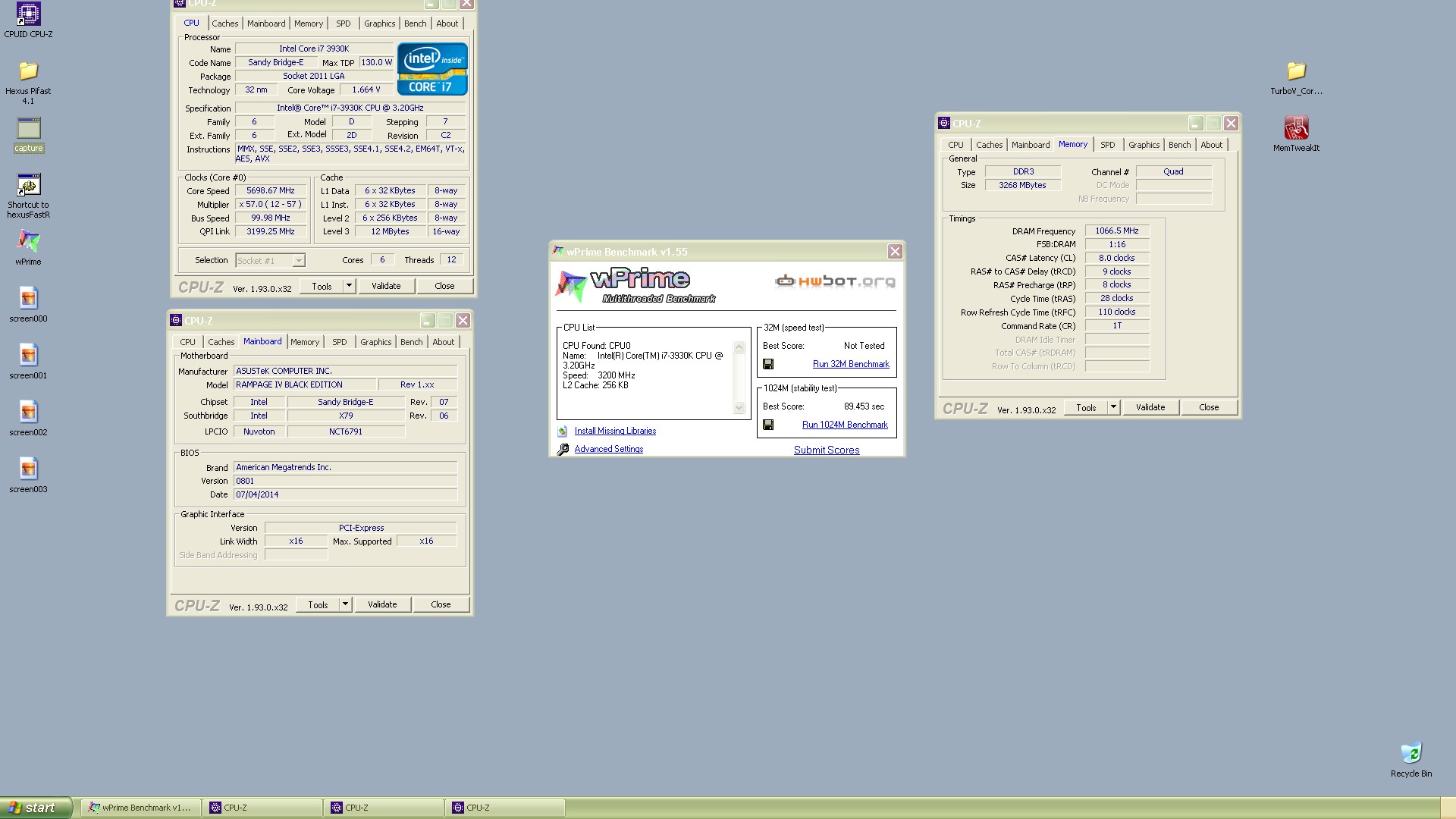Expand Tools arrow in CPU tab window
Image resolution: width=1456 pixels, height=819 pixels.
click(349, 286)
